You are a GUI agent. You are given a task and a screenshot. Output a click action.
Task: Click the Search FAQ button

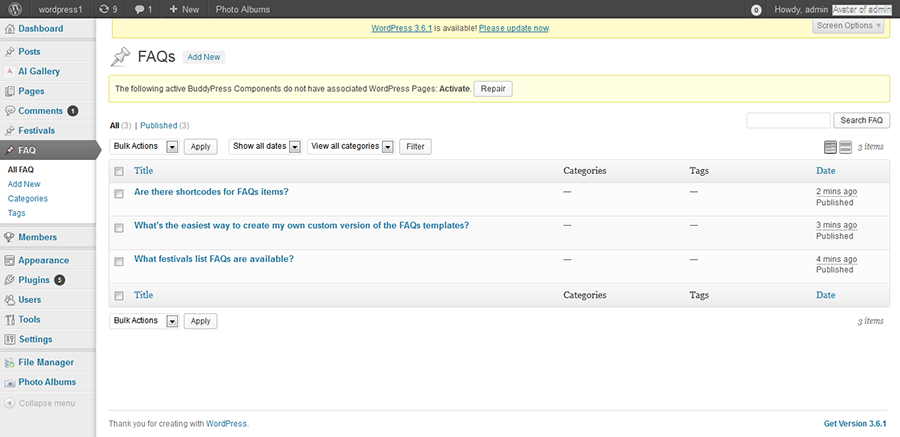tap(862, 121)
